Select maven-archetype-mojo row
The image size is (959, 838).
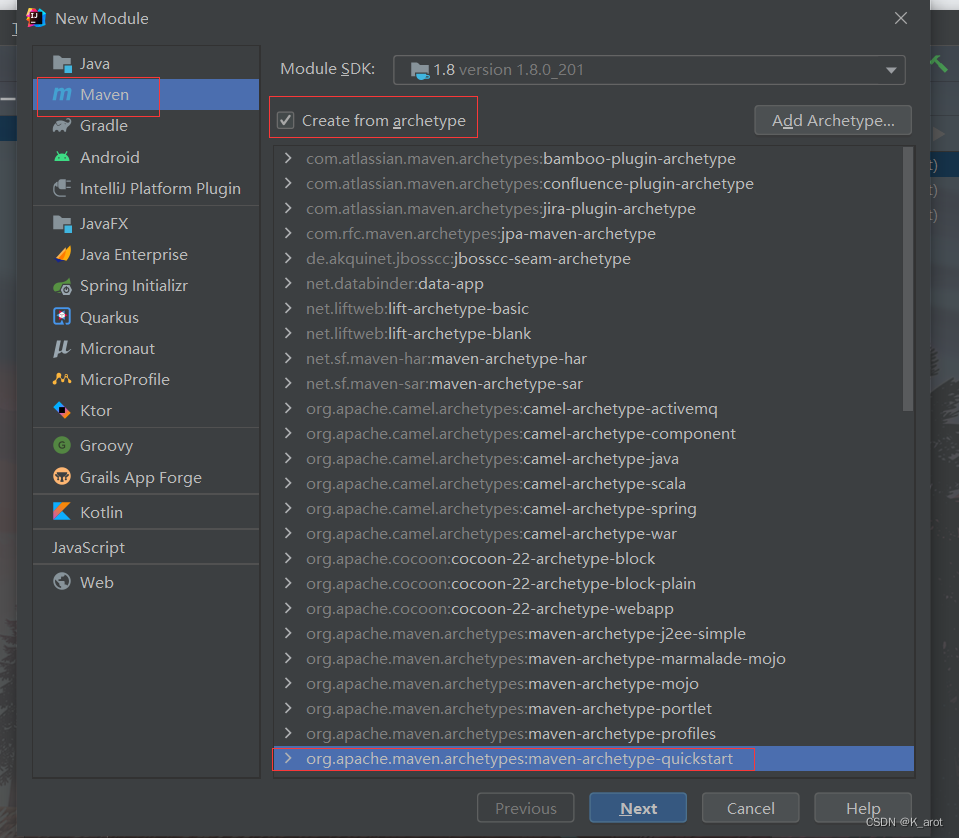(x=593, y=683)
